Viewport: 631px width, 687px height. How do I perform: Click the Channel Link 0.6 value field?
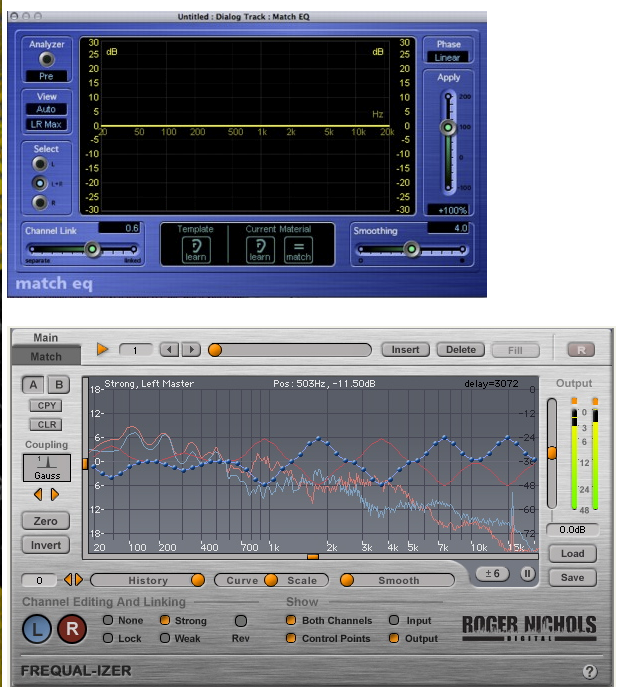(119, 228)
